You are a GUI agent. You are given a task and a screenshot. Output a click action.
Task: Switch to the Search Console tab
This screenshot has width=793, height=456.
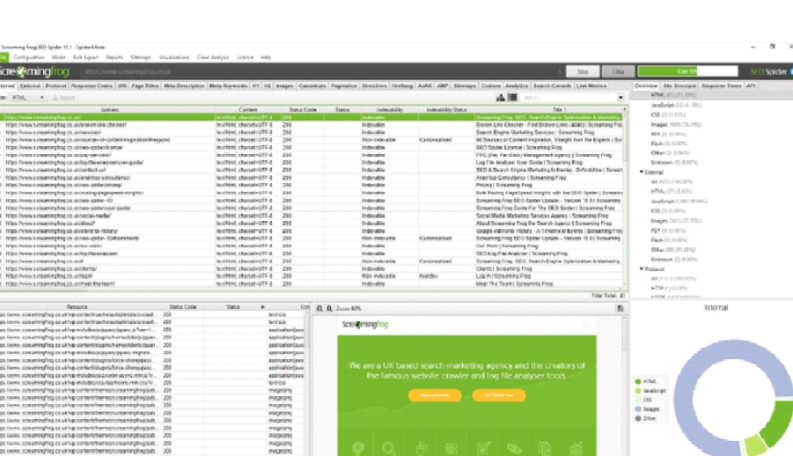(552, 86)
